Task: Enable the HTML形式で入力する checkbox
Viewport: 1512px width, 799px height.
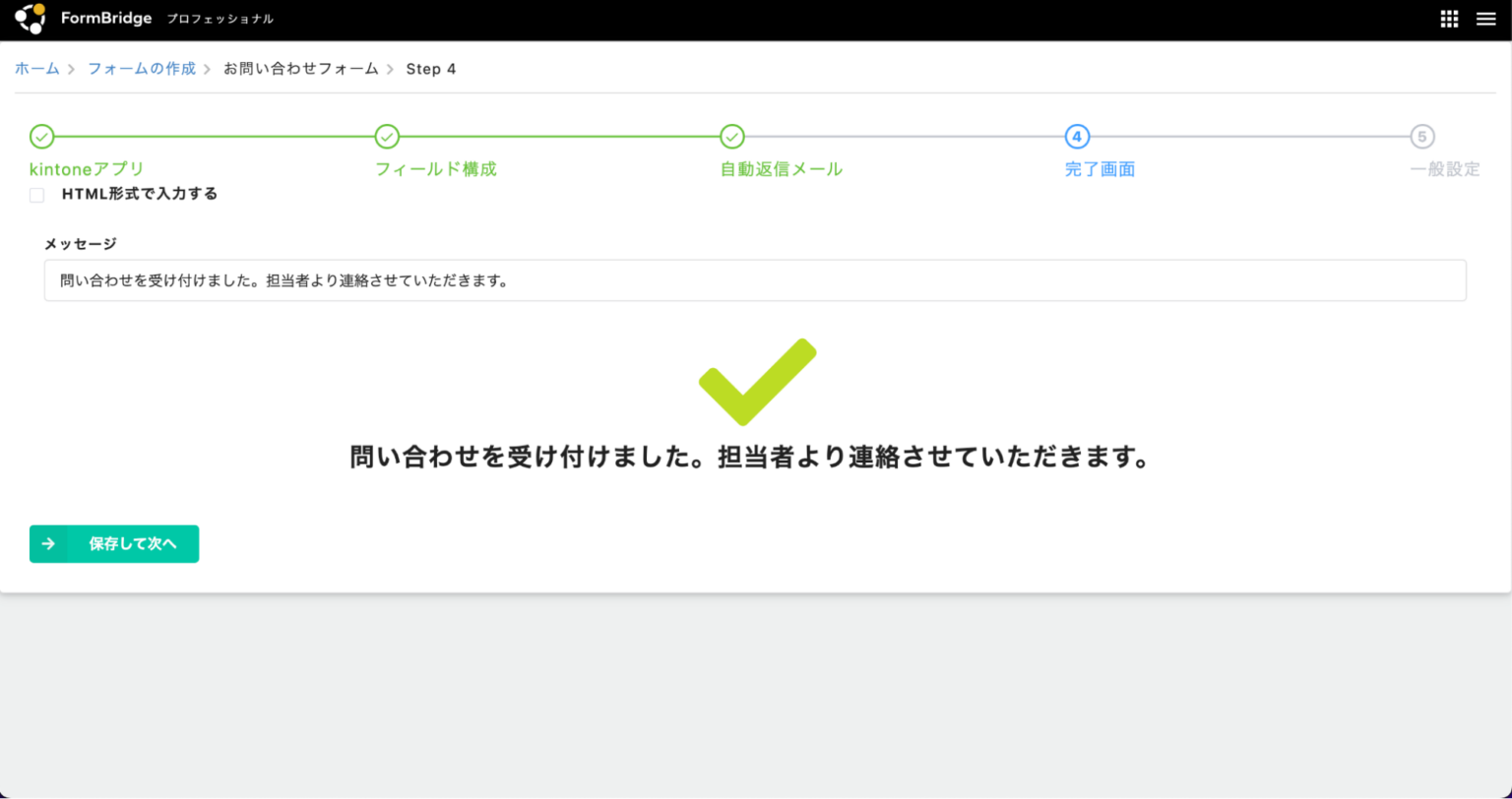Action: click(x=37, y=195)
